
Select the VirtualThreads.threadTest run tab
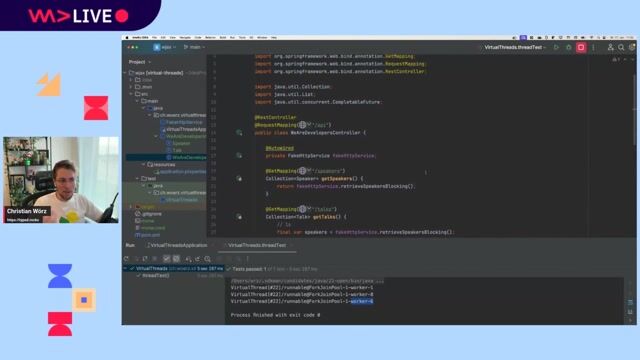coord(257,245)
